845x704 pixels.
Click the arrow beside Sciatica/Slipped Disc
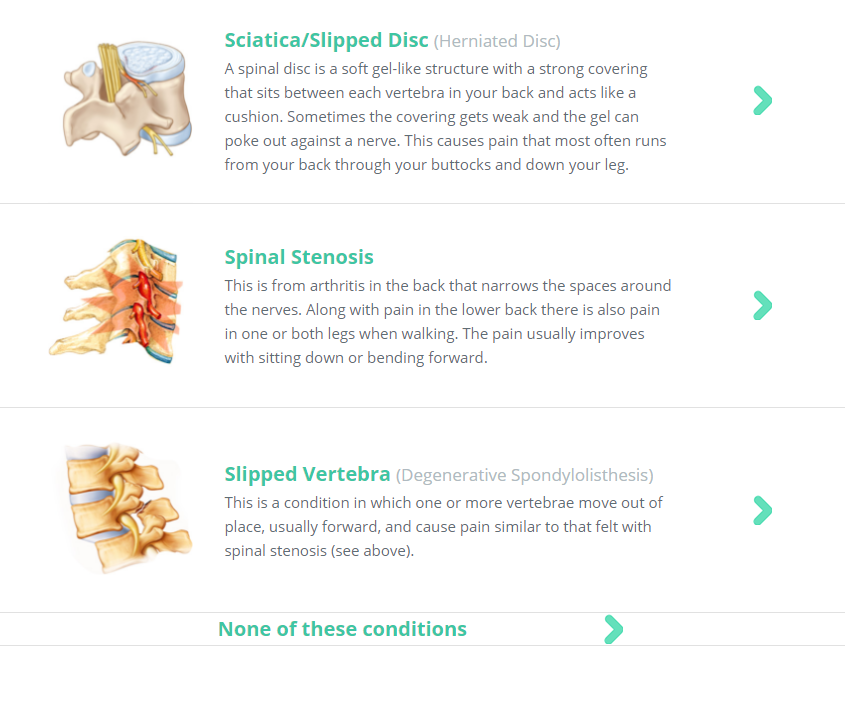[x=762, y=100]
